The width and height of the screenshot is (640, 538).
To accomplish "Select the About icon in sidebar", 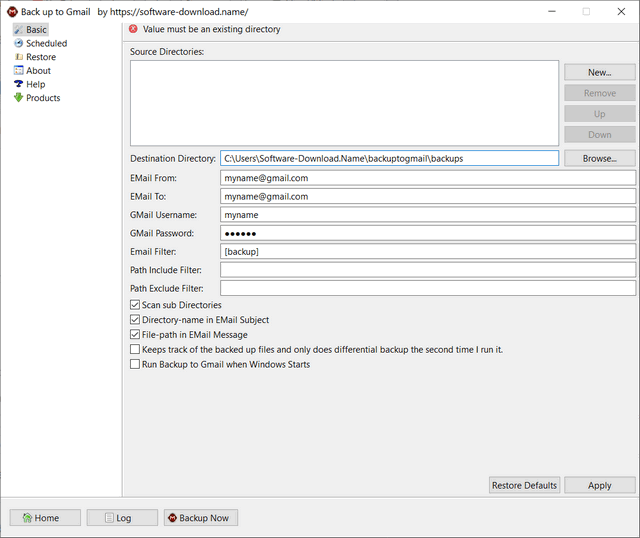I will tap(18, 71).
